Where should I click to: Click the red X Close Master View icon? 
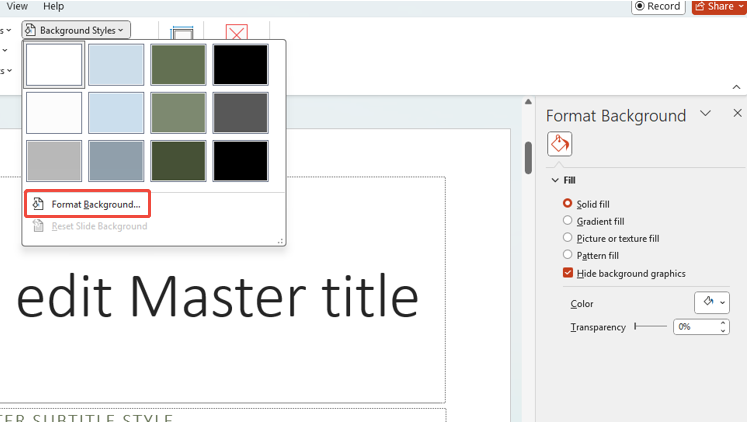[236, 32]
